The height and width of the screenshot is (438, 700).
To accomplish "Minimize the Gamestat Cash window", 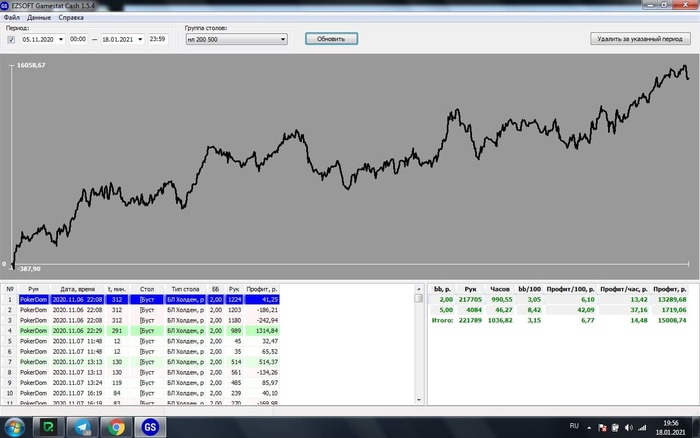I will click(x=650, y=5).
